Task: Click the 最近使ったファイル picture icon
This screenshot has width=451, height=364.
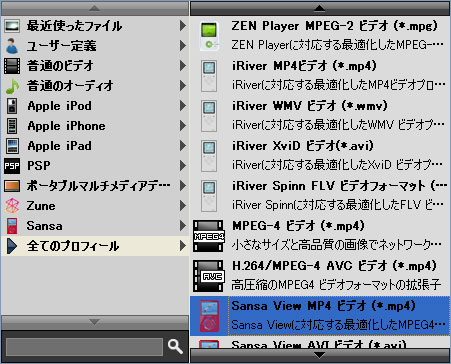Action: (x=12, y=26)
